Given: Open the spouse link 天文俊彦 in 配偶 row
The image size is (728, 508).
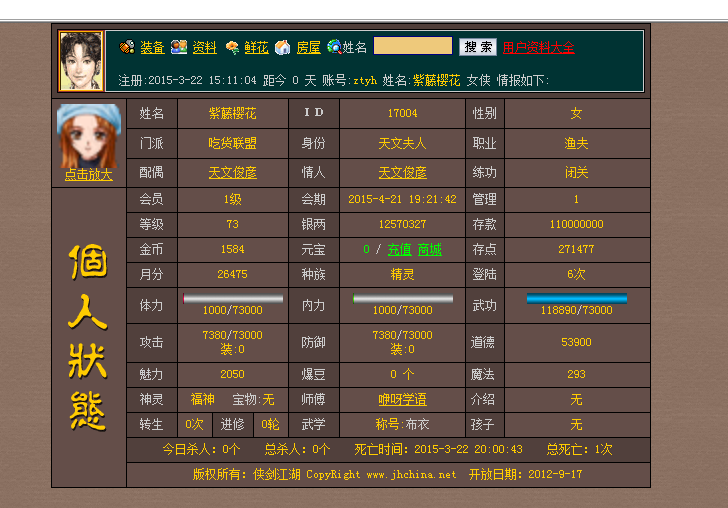Looking at the screenshot, I should tap(232, 173).
